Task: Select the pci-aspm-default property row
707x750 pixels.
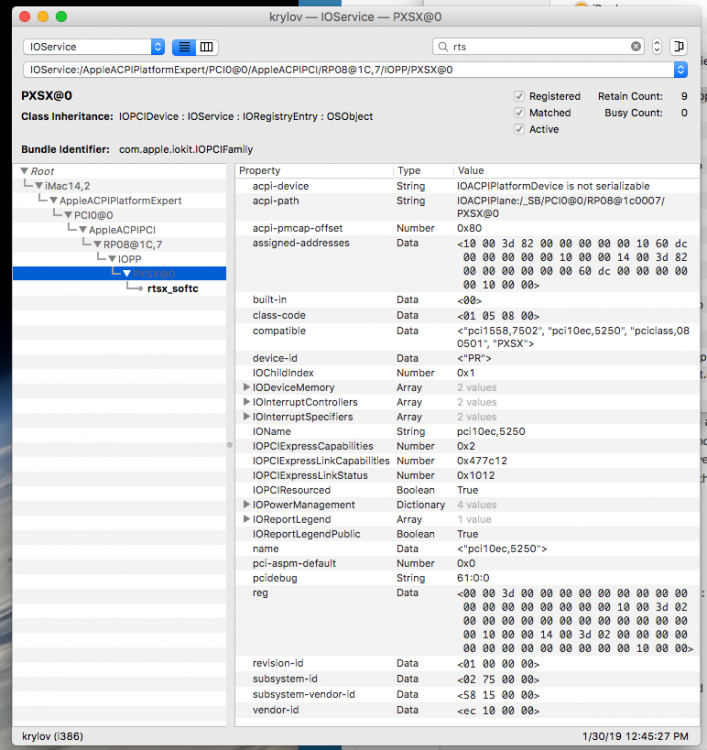Action: tap(467, 563)
